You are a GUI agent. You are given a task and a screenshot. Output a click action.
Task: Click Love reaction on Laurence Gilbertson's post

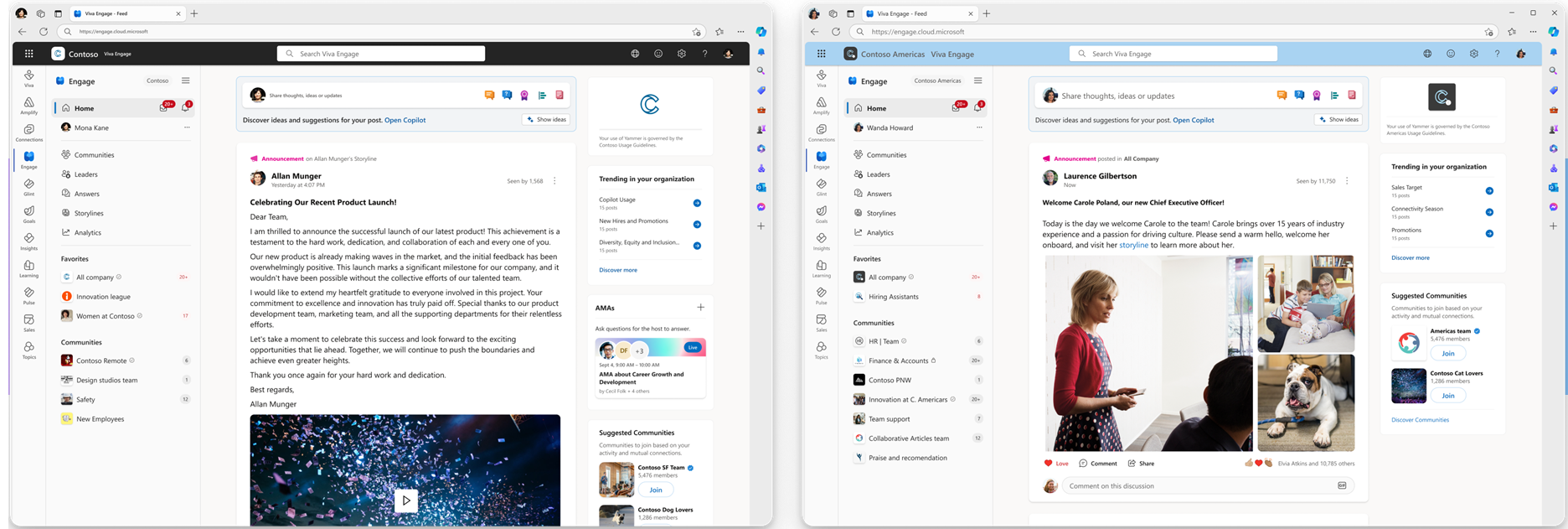click(x=1056, y=463)
